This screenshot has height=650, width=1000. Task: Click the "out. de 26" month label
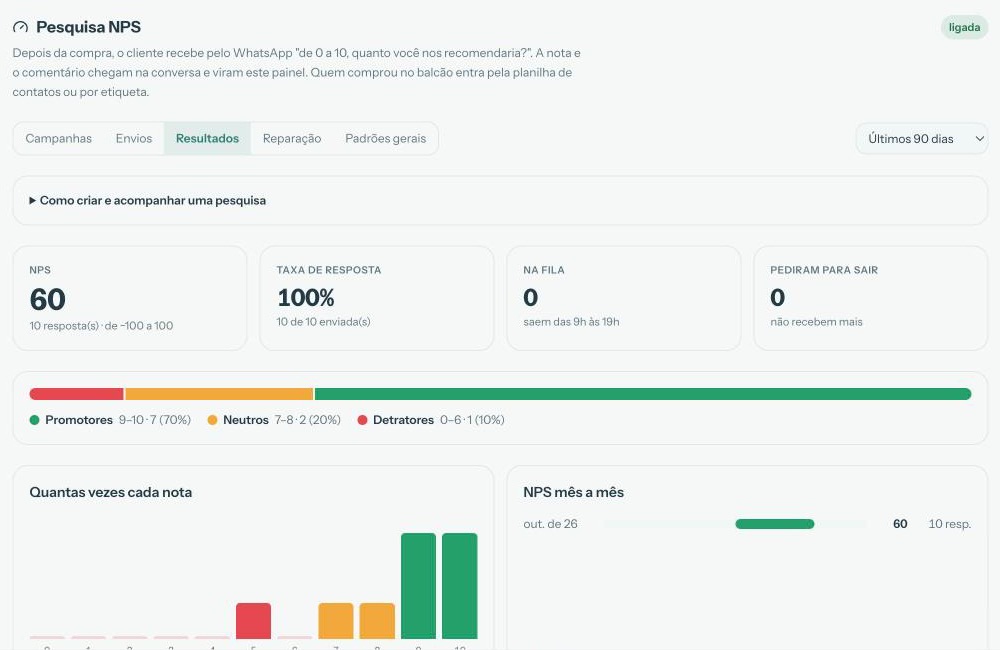click(550, 524)
